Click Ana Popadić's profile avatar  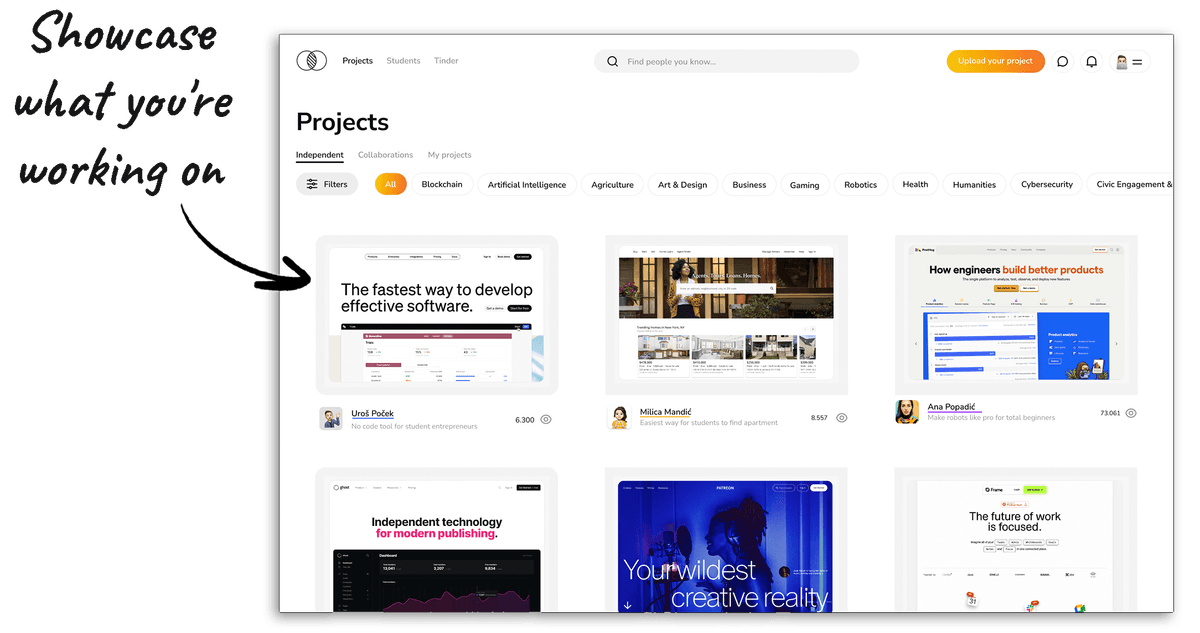[907, 412]
